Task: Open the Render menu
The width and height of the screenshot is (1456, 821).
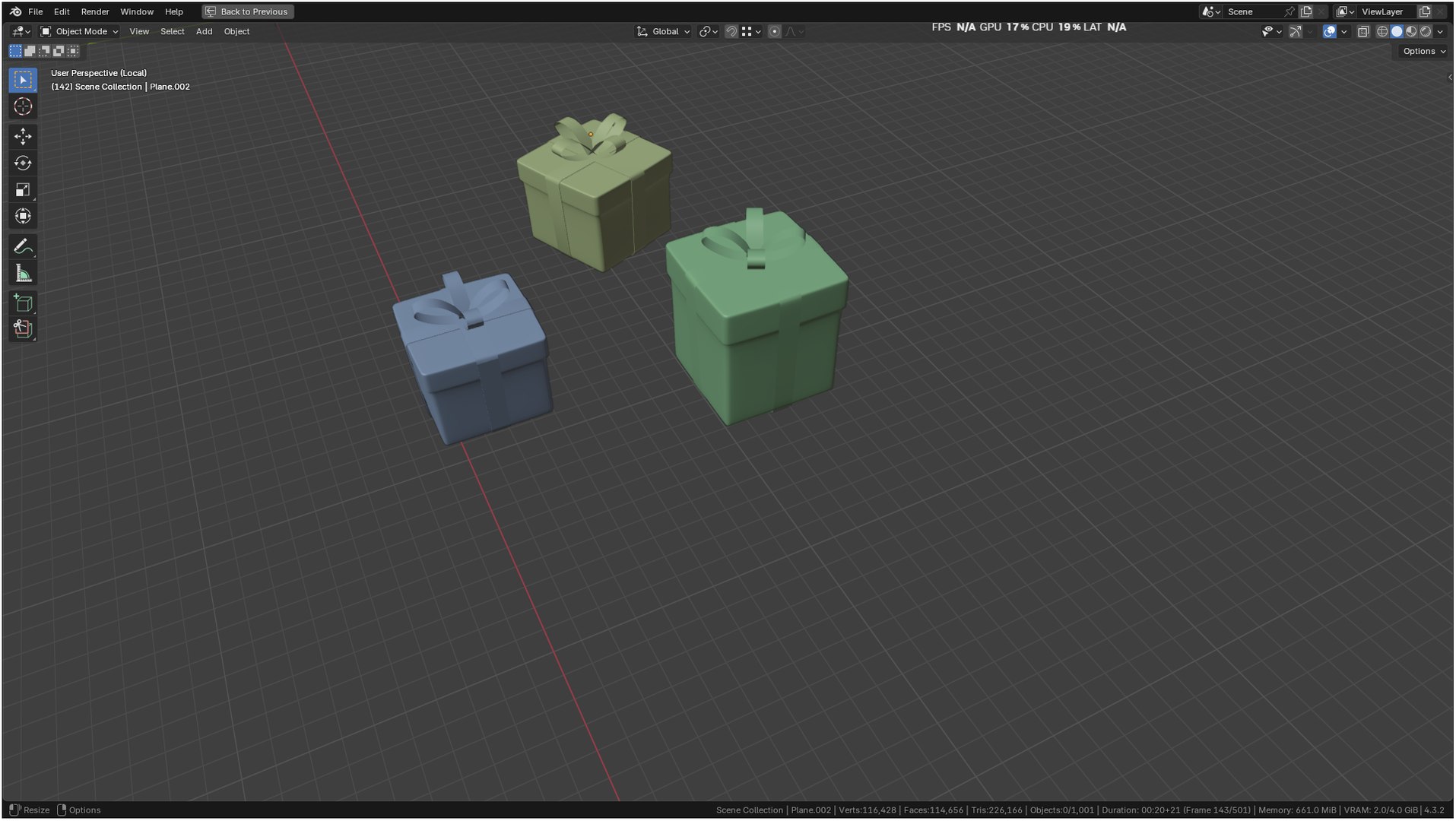Action: [x=95, y=11]
